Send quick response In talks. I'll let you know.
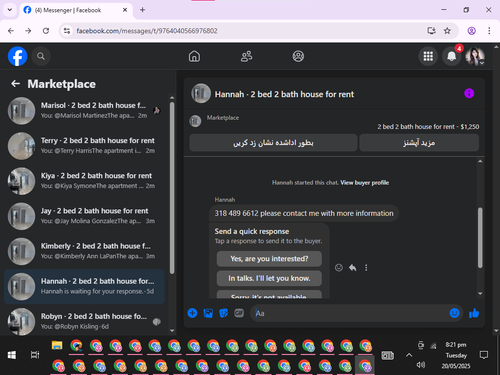Screen dimensions: 500x375 point(269,278)
